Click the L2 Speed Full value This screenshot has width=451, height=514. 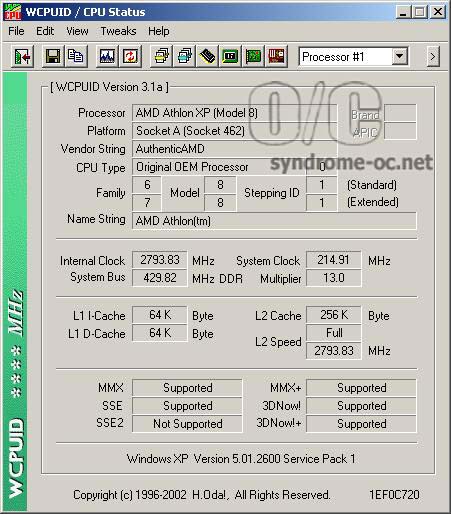click(x=333, y=333)
